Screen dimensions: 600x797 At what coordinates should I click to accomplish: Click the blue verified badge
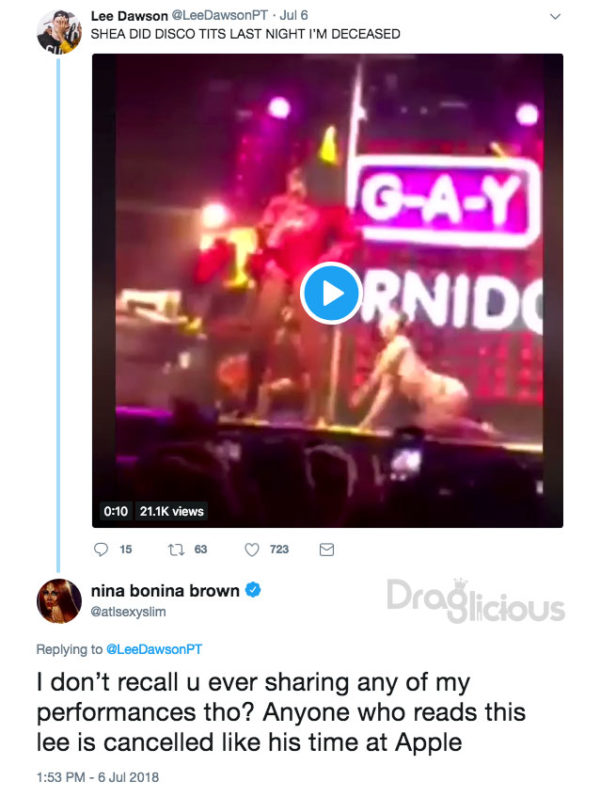[x=253, y=590]
